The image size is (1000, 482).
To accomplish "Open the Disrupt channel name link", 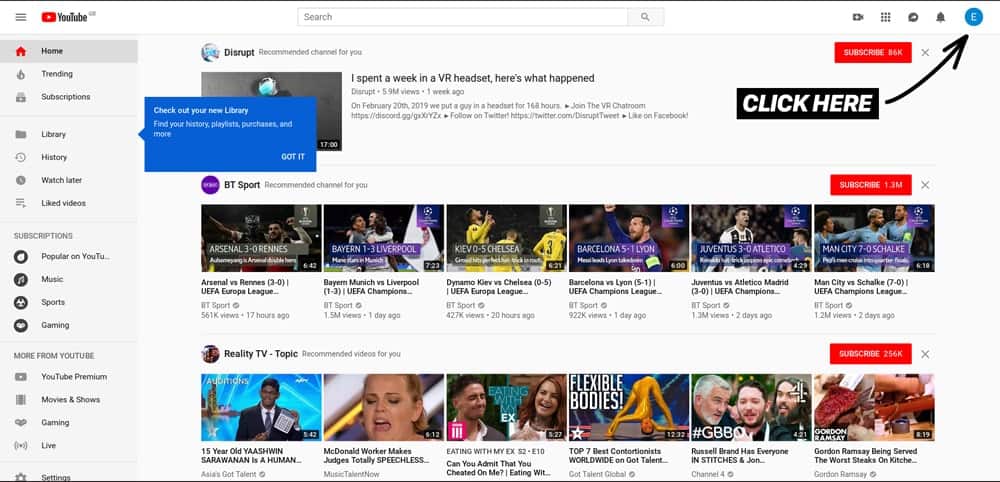I will click(239, 52).
